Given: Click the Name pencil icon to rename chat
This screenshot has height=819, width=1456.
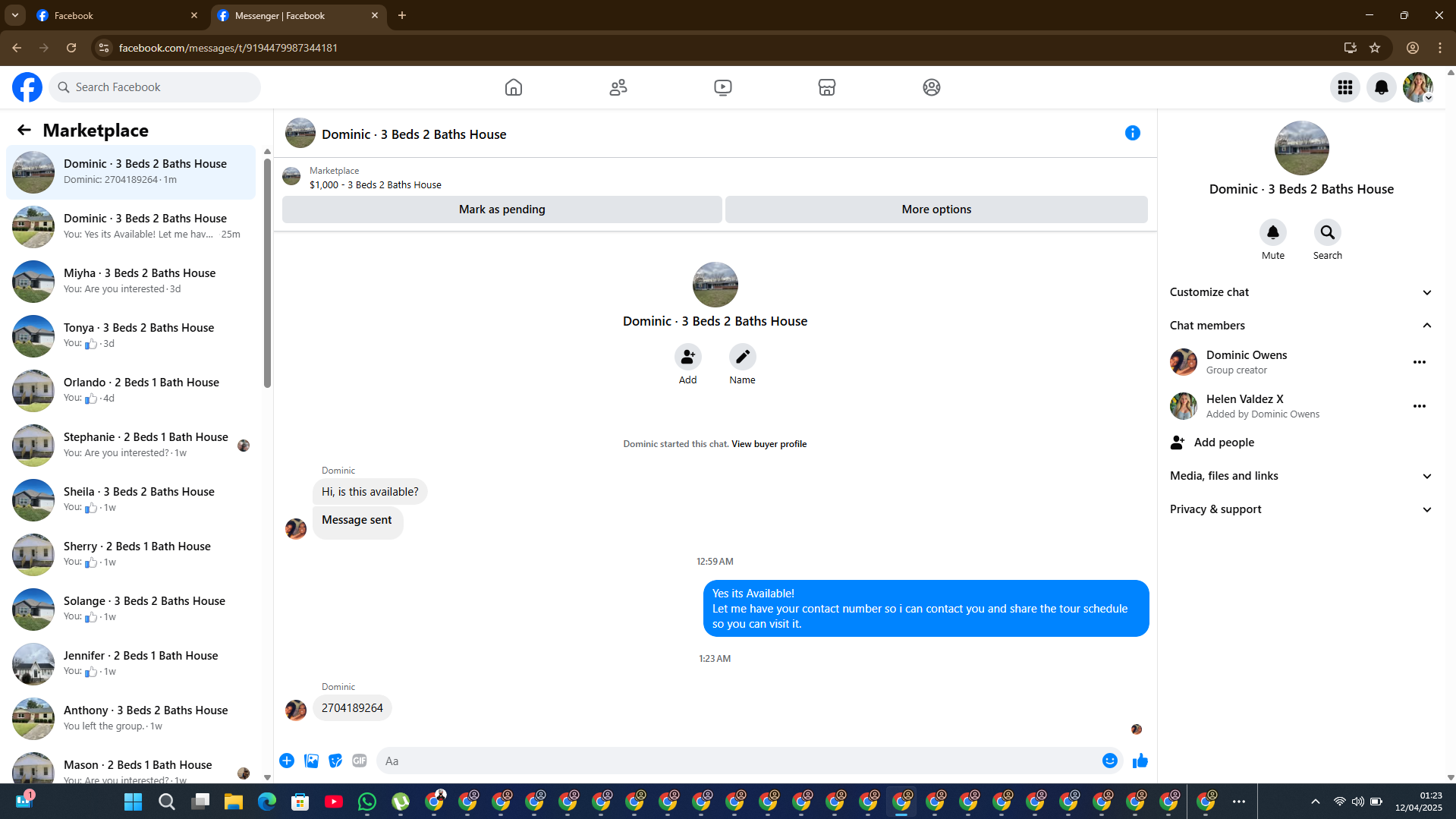Looking at the screenshot, I should click(x=743, y=357).
